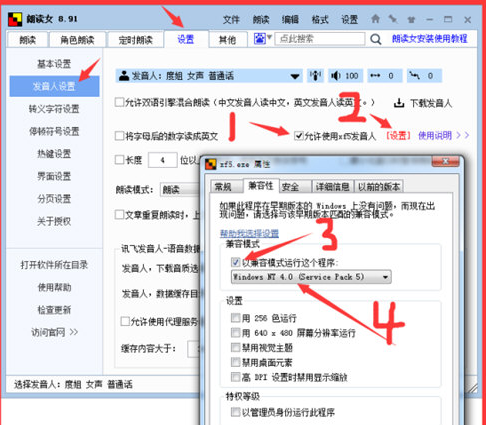487x425 pixels.
Task: Open the 格式 menu
Action: (320, 20)
